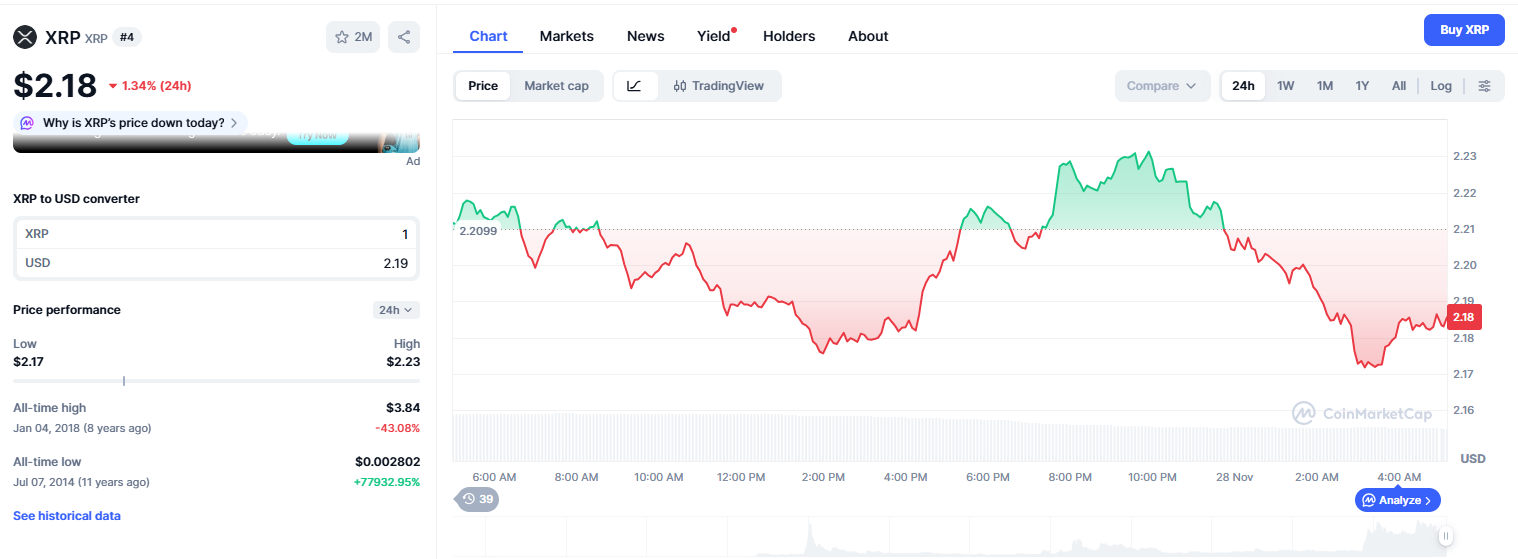Select the Market cap toggle
Screen dimensions: 1518x559
557,86
